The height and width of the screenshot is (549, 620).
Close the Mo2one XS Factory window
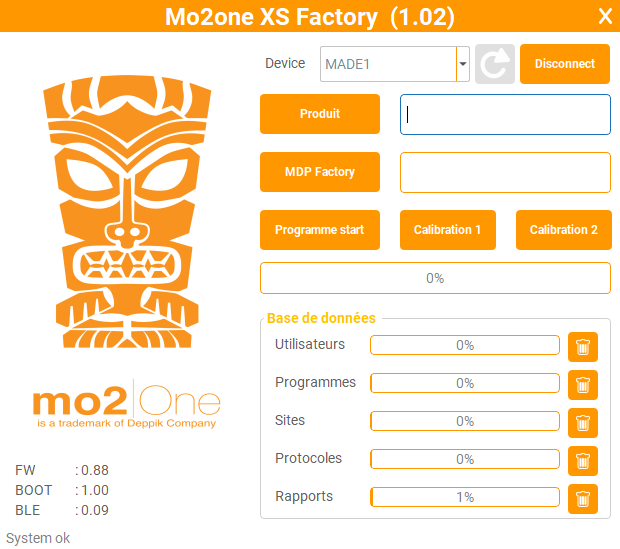pos(605,17)
